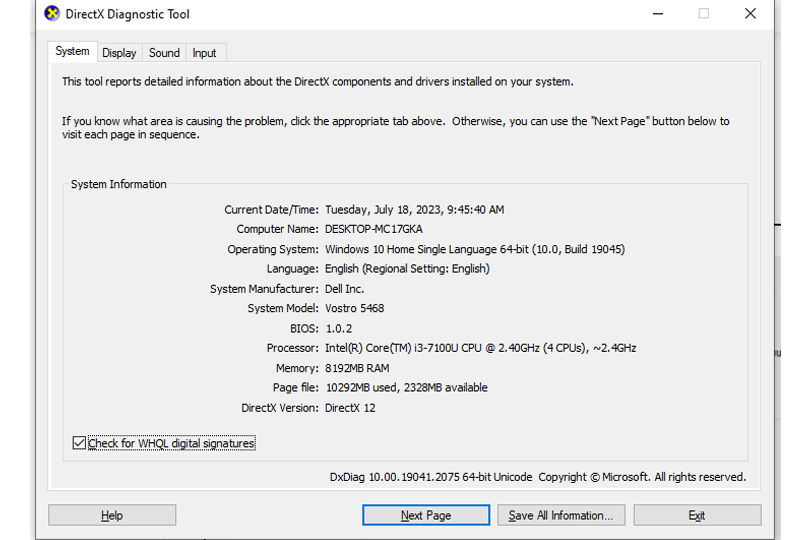Switch to the System tab

point(72,52)
